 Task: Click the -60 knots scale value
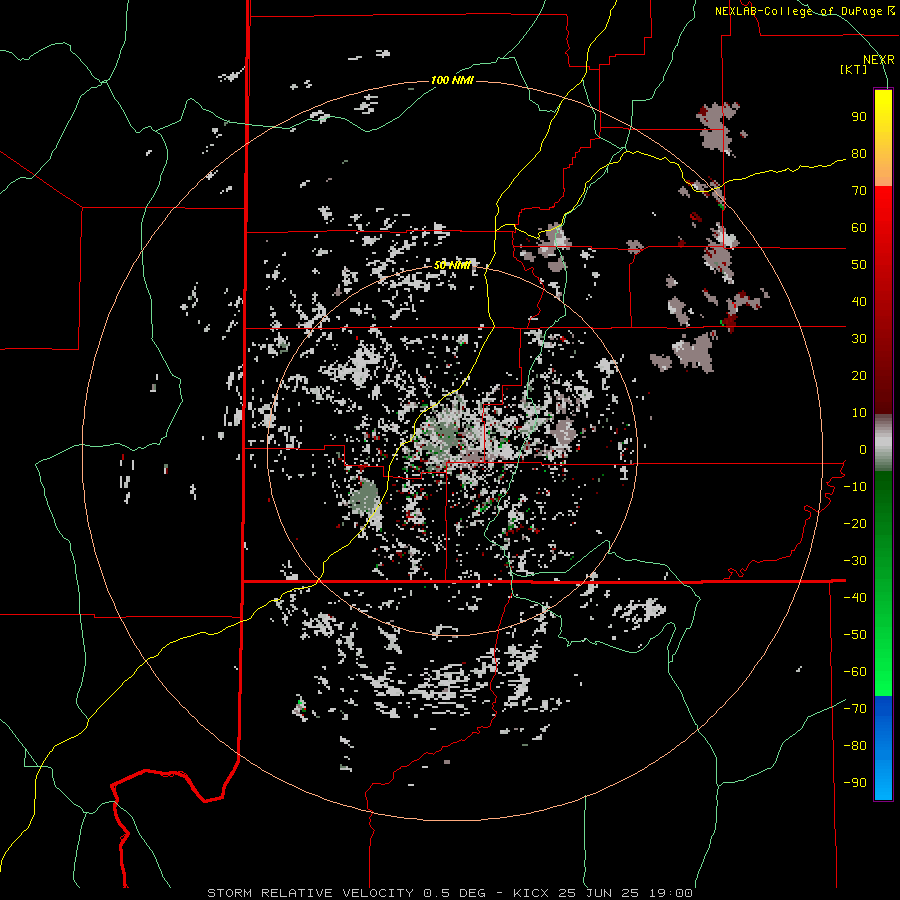coord(855,672)
